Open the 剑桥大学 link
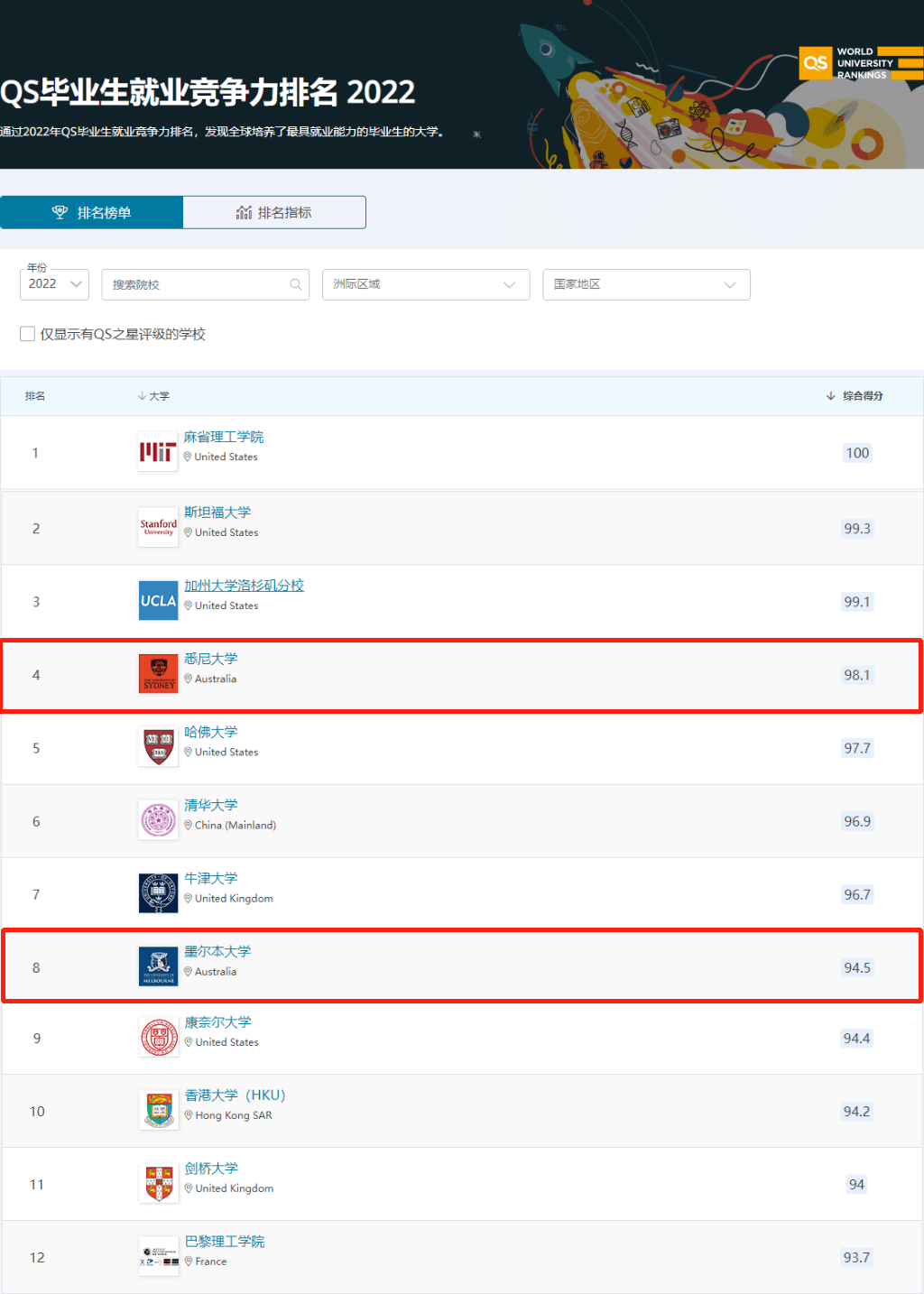The width and height of the screenshot is (924, 1294). (x=211, y=1169)
